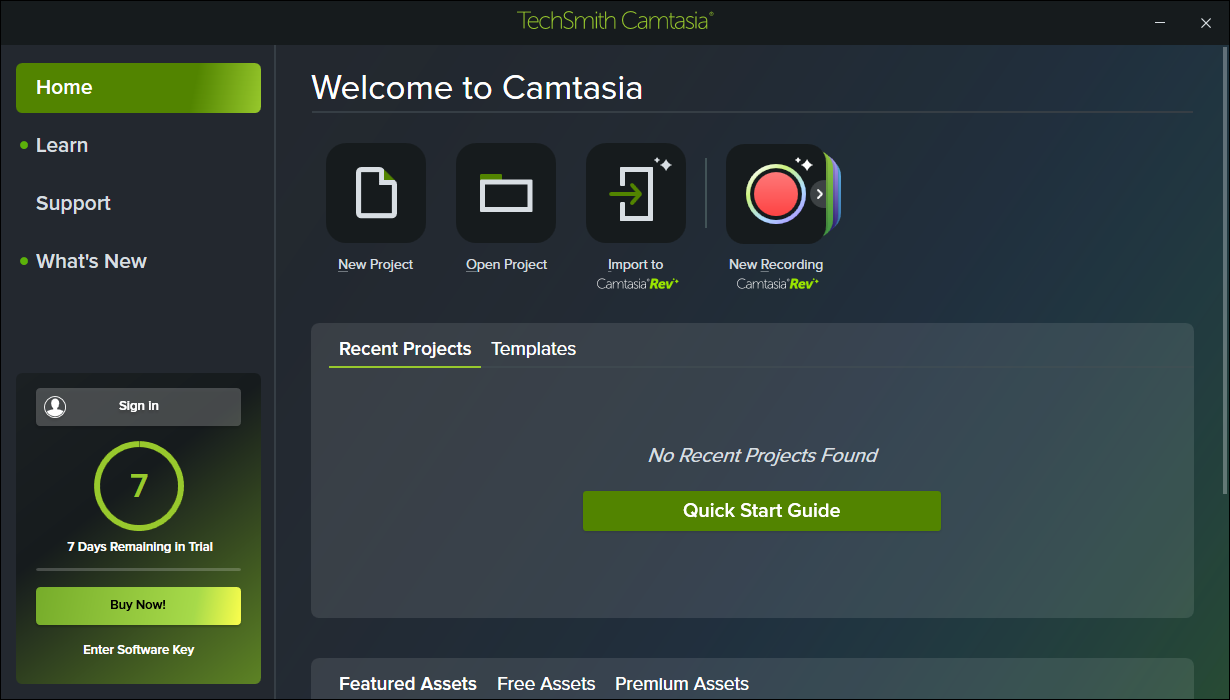
Task: Expand recording options with the chevron arrow
Action: 820,194
